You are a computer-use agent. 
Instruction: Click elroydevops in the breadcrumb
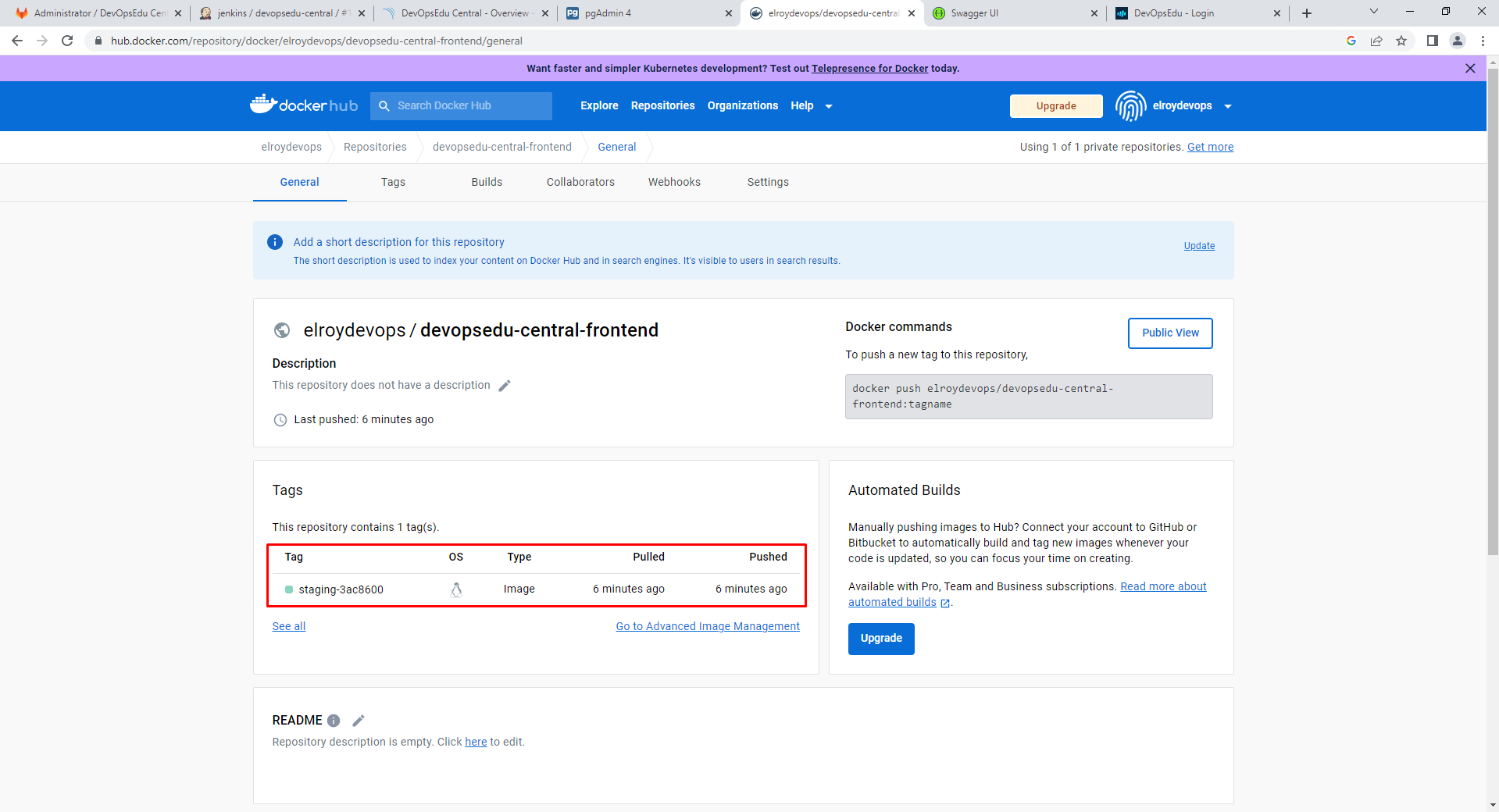(291, 147)
